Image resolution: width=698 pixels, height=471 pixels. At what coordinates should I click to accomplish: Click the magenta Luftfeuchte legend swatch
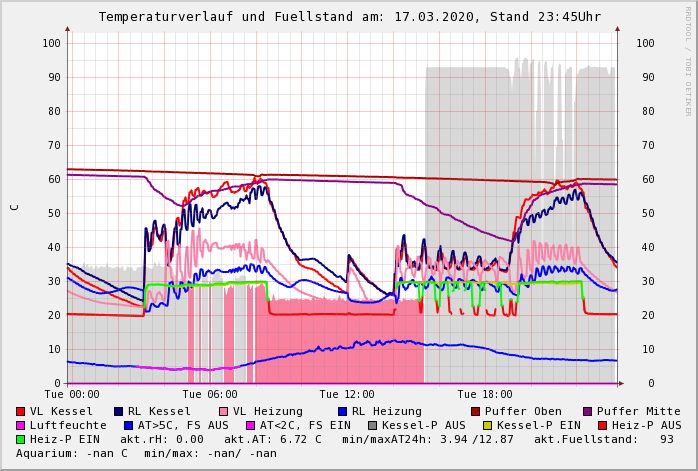click(21, 425)
